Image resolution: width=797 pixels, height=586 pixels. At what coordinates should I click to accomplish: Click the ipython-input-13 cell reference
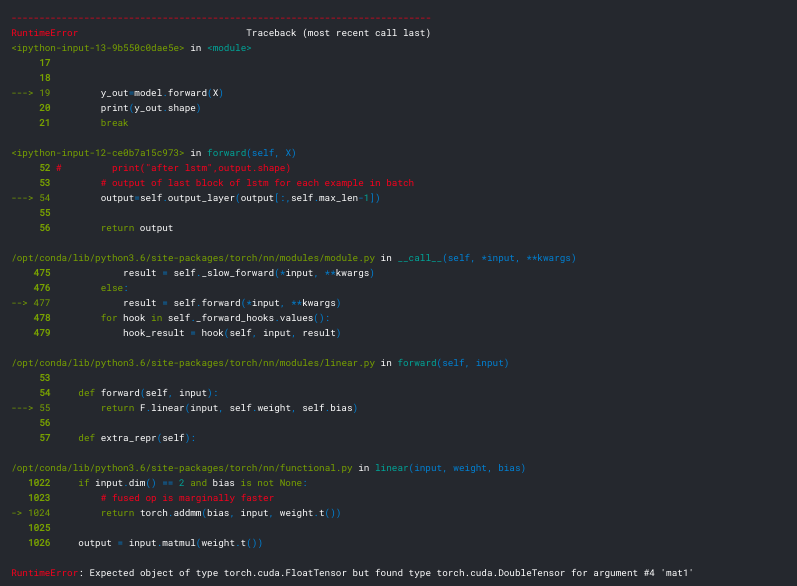[98, 48]
